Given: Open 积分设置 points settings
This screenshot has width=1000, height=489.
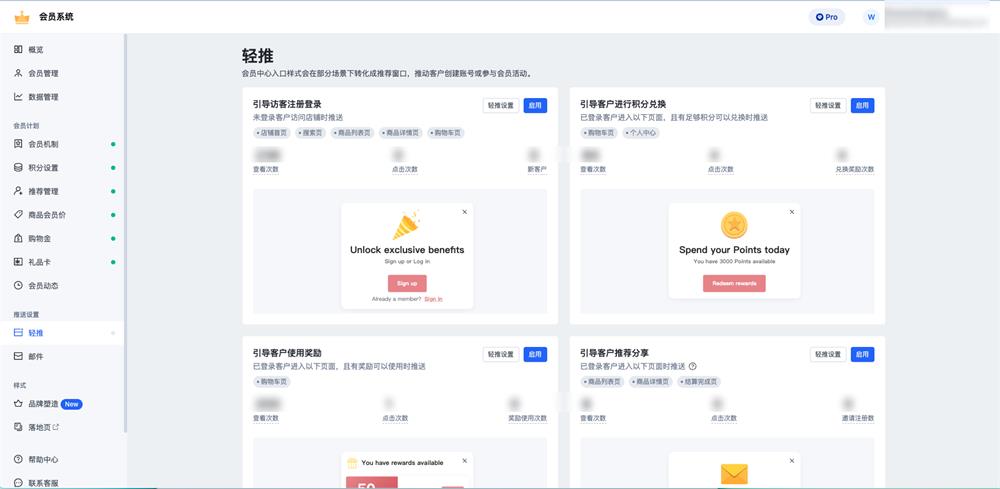Looking at the screenshot, I should [43, 168].
